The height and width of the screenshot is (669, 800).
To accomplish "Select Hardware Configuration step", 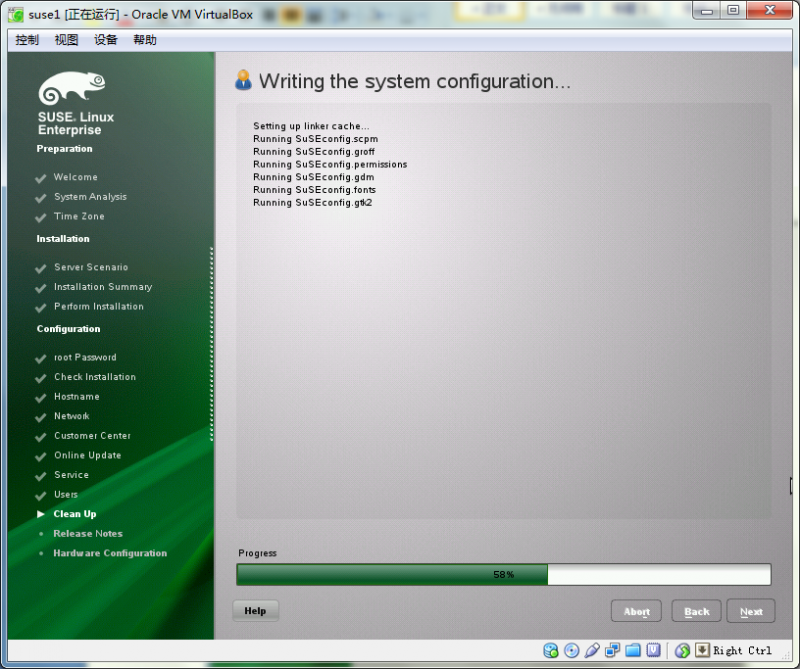I will pos(111,553).
